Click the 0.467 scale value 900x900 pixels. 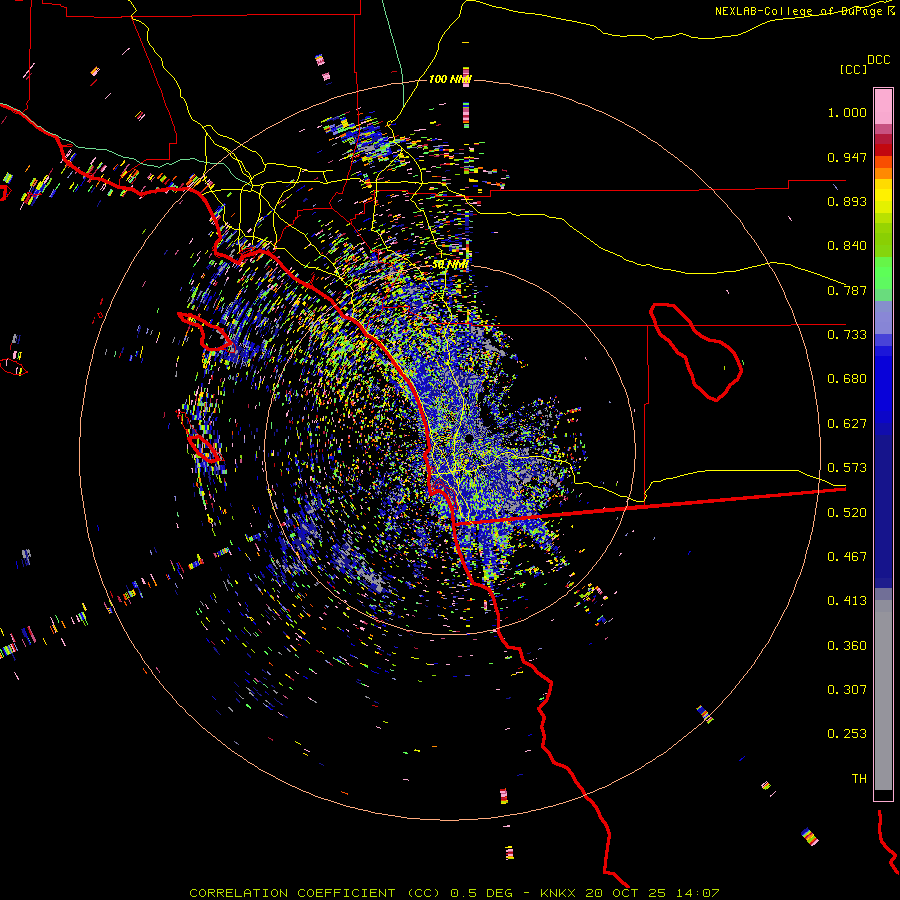pyautogui.click(x=847, y=557)
